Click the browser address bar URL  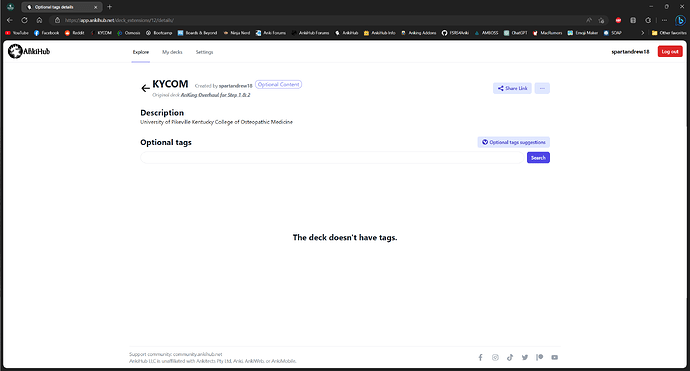119,20
